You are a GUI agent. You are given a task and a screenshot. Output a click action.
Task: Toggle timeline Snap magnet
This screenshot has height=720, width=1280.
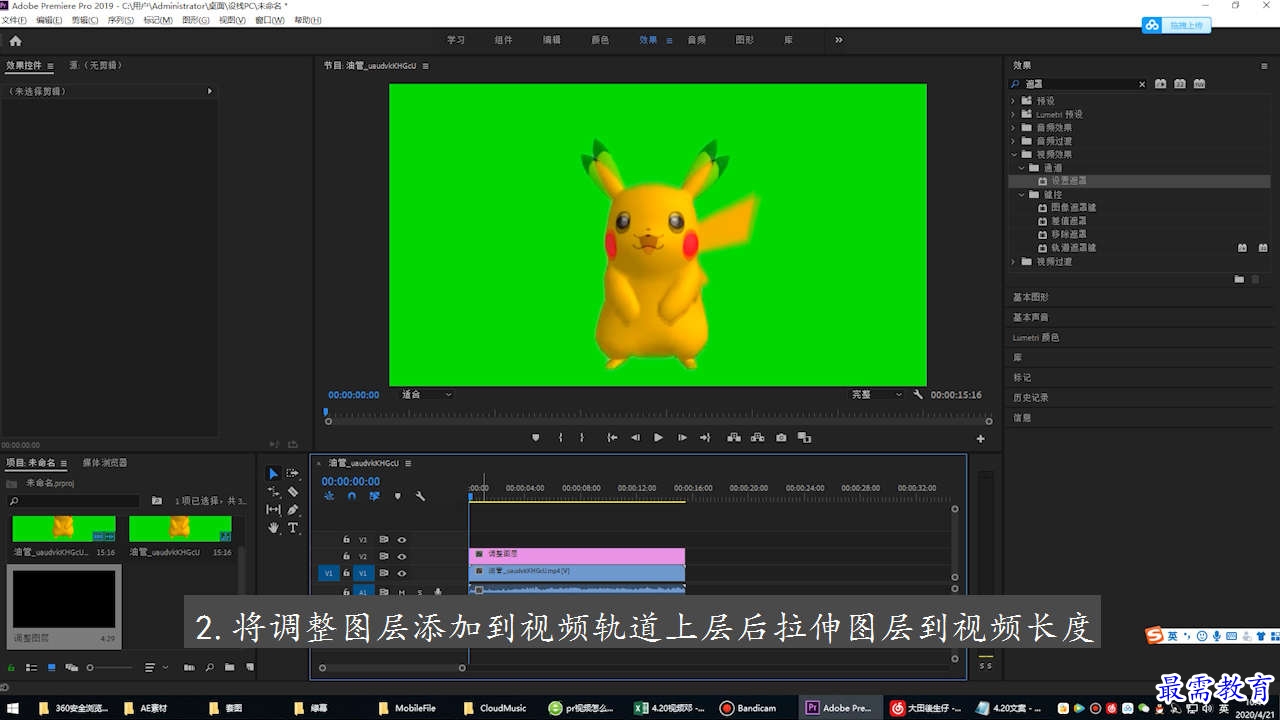352,496
